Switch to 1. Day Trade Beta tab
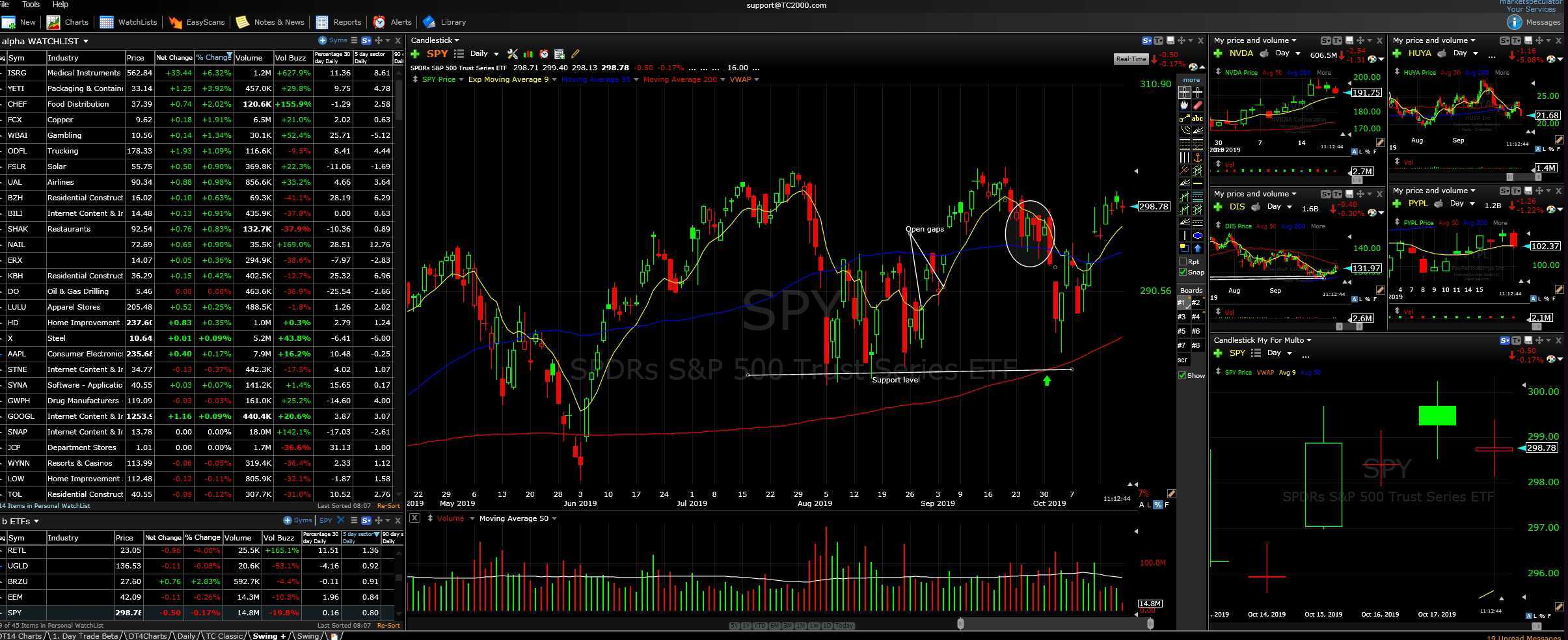 point(85,635)
